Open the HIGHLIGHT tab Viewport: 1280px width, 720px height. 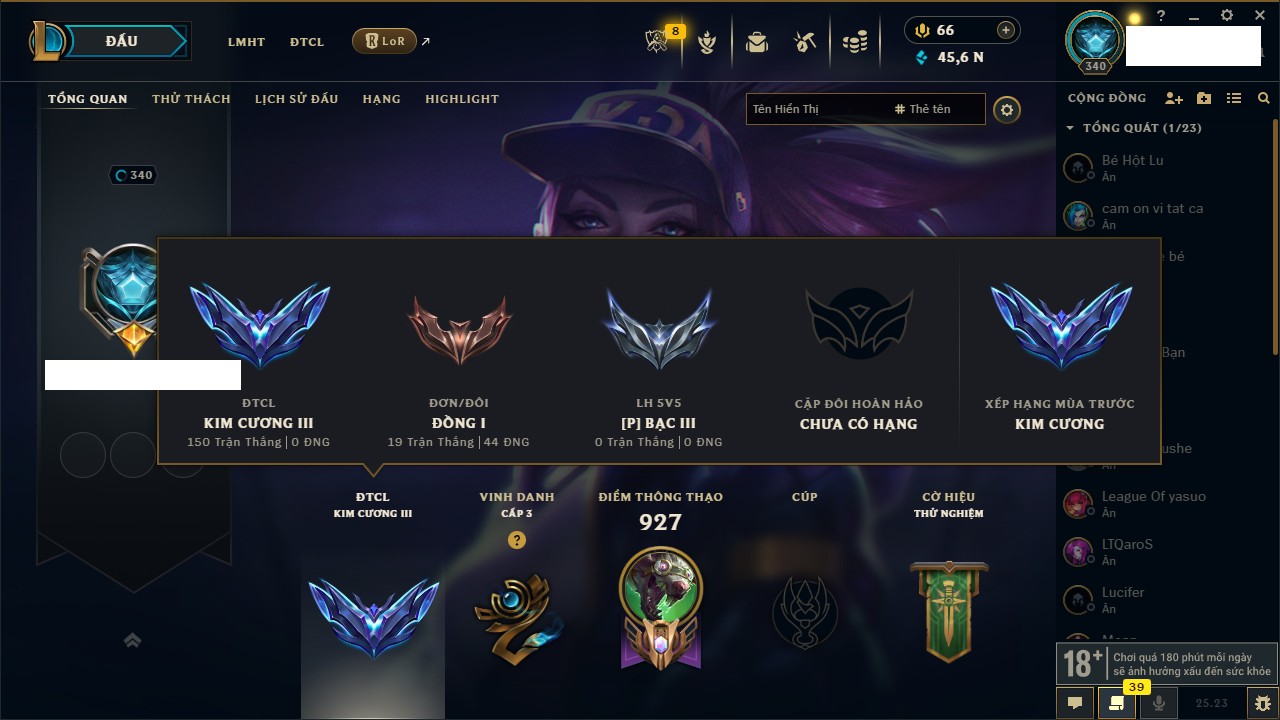click(462, 99)
